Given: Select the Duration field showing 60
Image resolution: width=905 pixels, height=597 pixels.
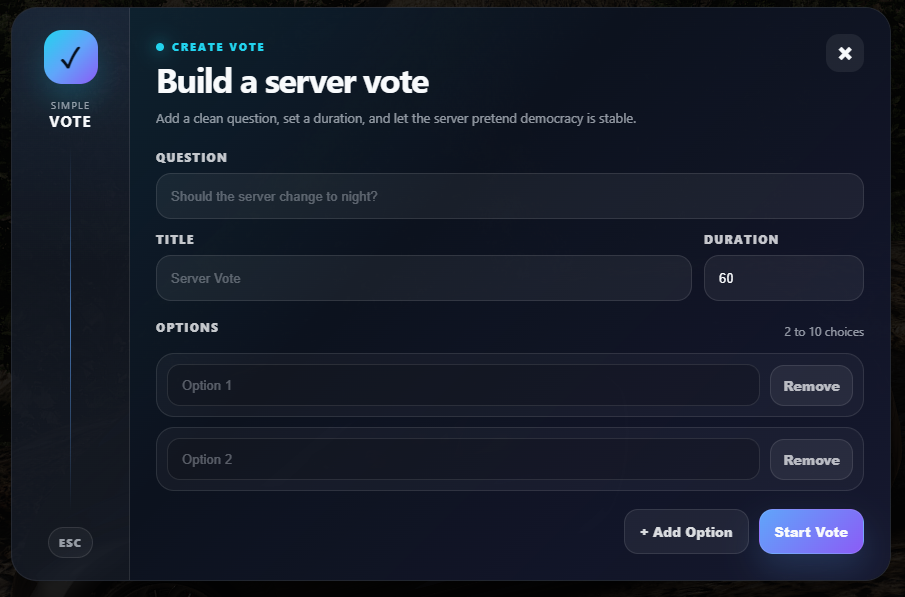Looking at the screenshot, I should coord(783,278).
